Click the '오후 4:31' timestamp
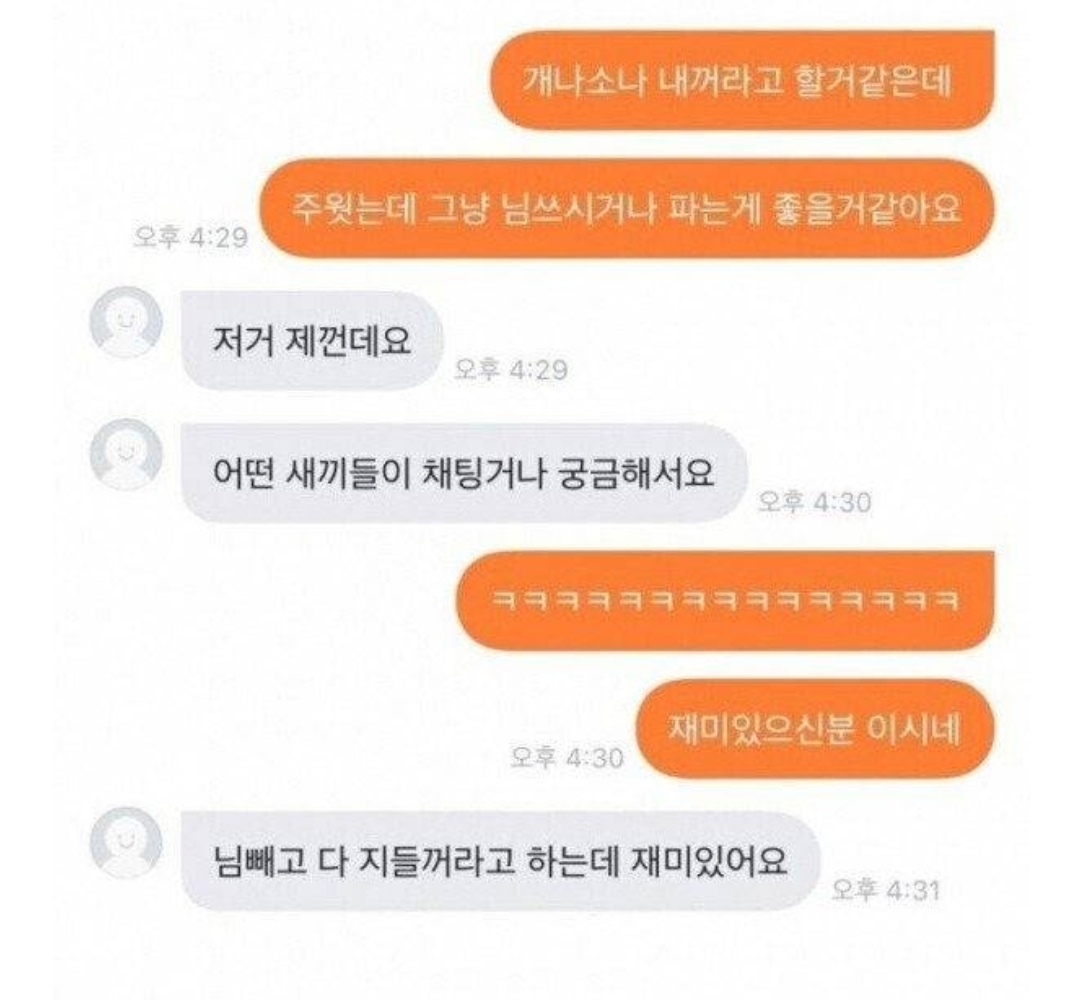The image size is (1080, 1000). [x=885, y=890]
